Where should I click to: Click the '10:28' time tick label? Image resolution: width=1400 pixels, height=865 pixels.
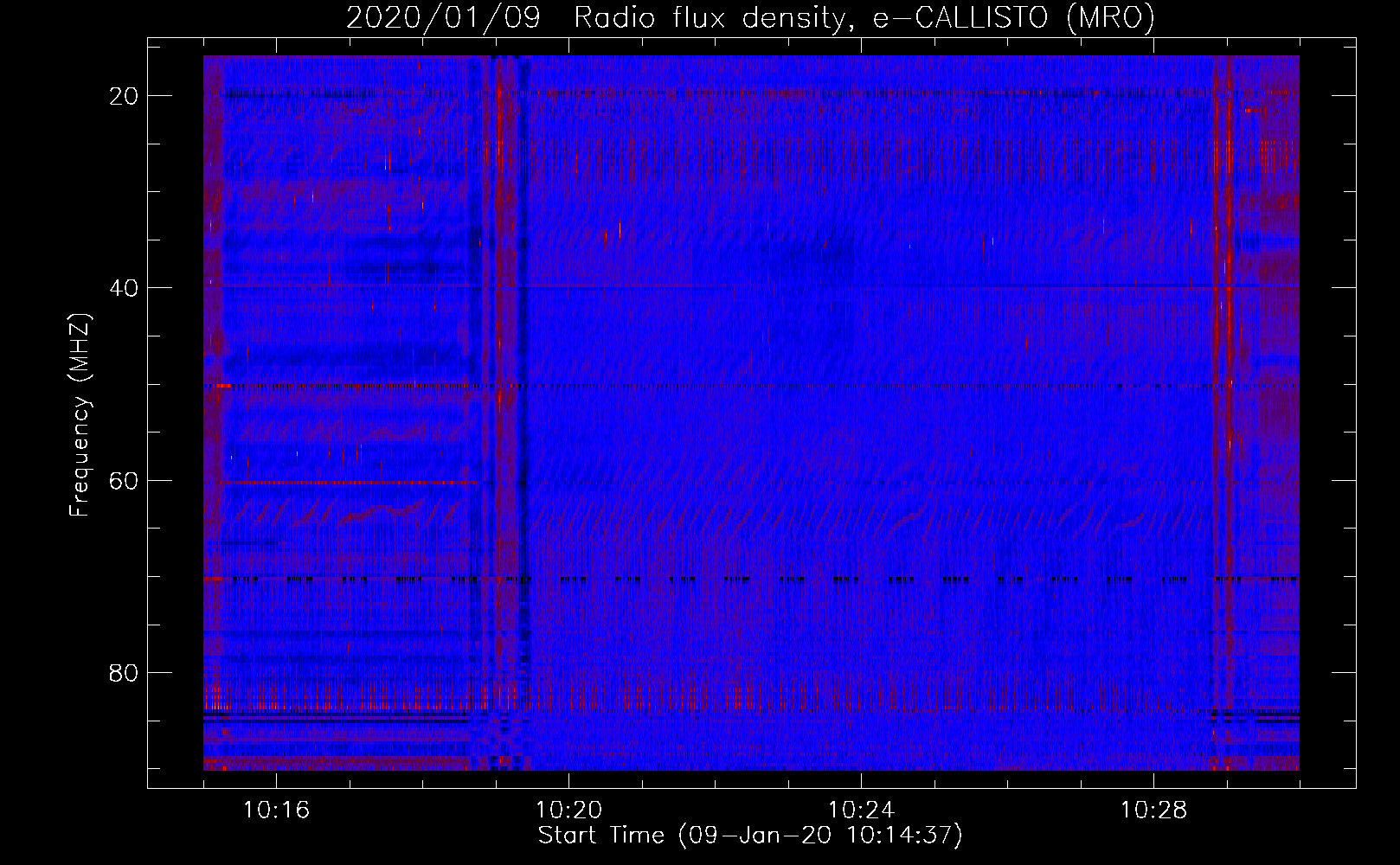(x=1153, y=811)
